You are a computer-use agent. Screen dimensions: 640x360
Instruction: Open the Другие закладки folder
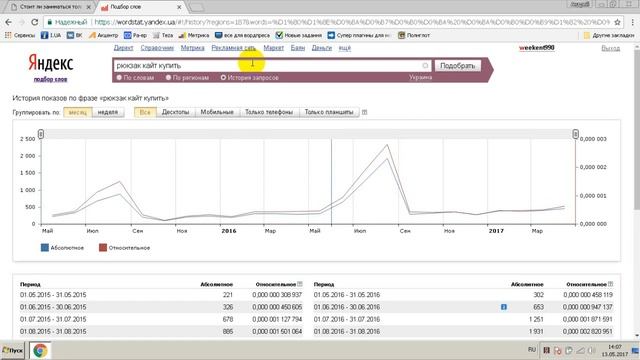[609, 36]
